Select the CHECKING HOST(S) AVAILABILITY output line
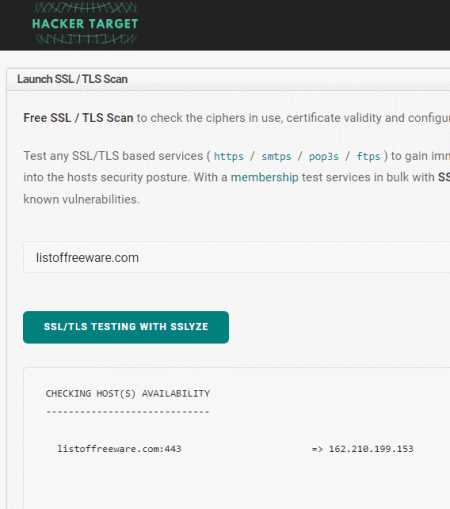This screenshot has height=509, width=450. click(128, 394)
